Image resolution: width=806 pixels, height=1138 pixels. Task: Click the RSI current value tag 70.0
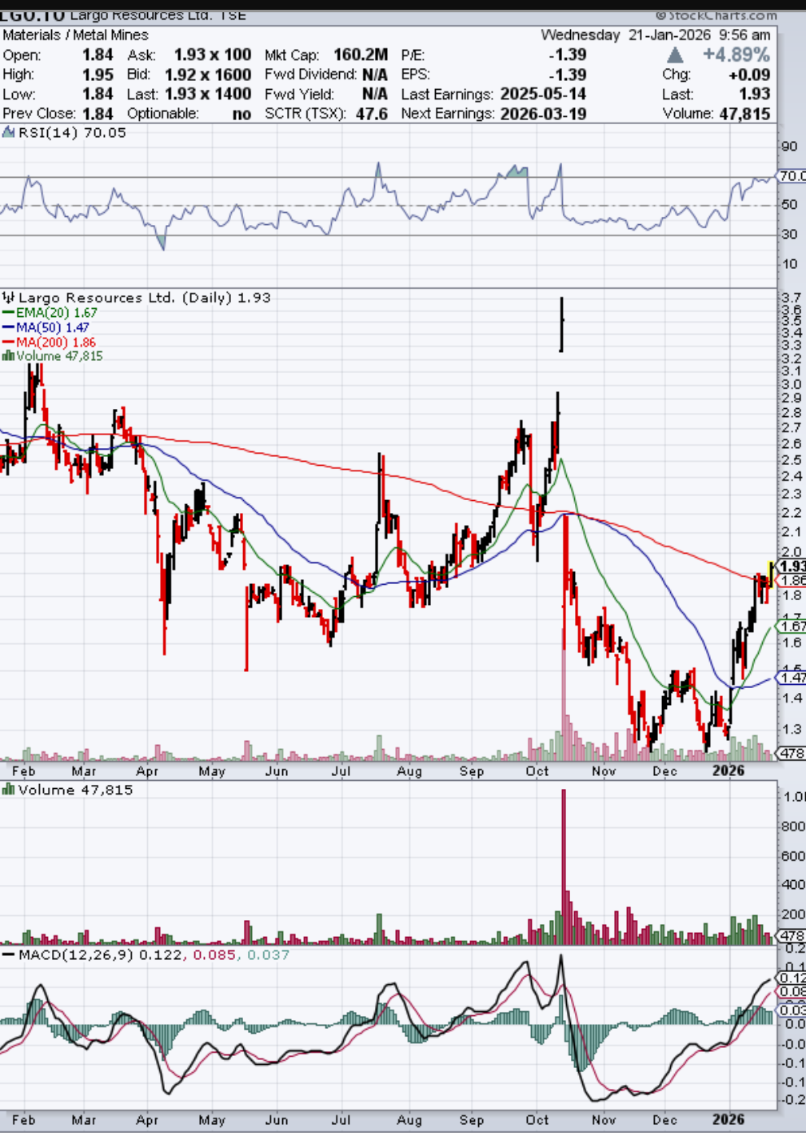pos(791,176)
